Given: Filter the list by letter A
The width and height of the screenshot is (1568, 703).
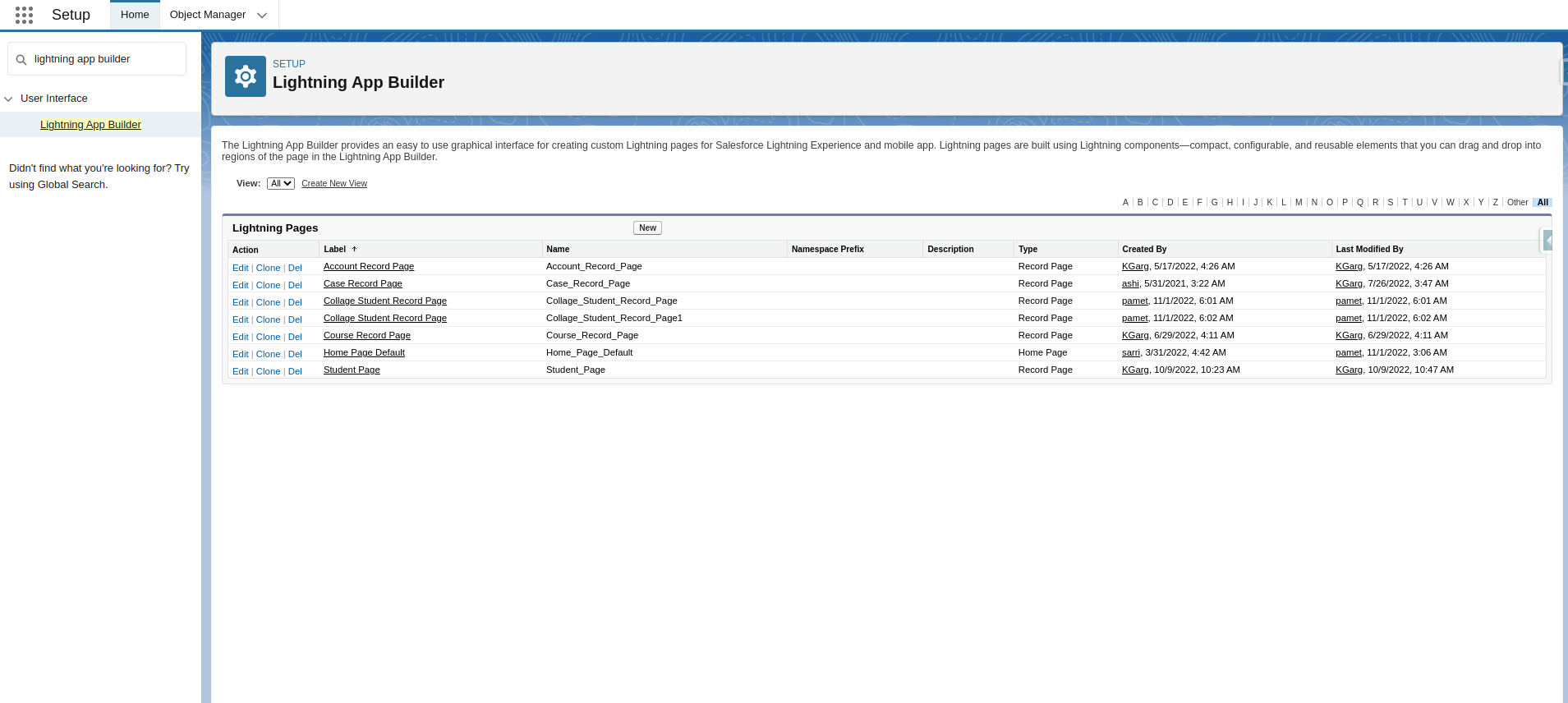Looking at the screenshot, I should pos(1125,202).
